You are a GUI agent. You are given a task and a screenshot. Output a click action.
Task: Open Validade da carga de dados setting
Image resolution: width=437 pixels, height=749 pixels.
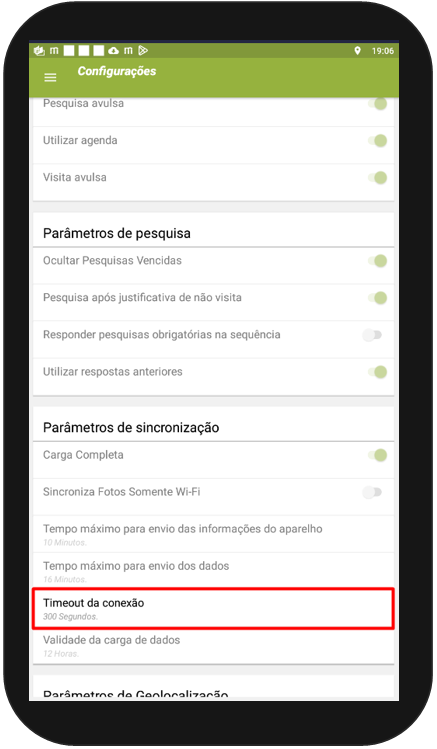pyautogui.click(x=213, y=646)
